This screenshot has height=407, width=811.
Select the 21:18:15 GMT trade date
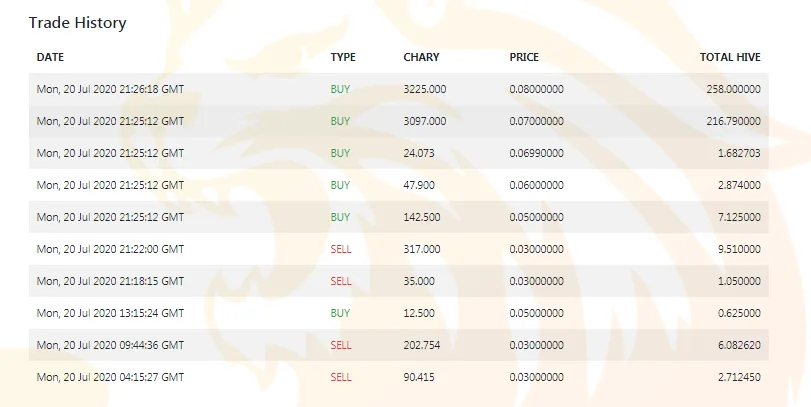click(110, 281)
